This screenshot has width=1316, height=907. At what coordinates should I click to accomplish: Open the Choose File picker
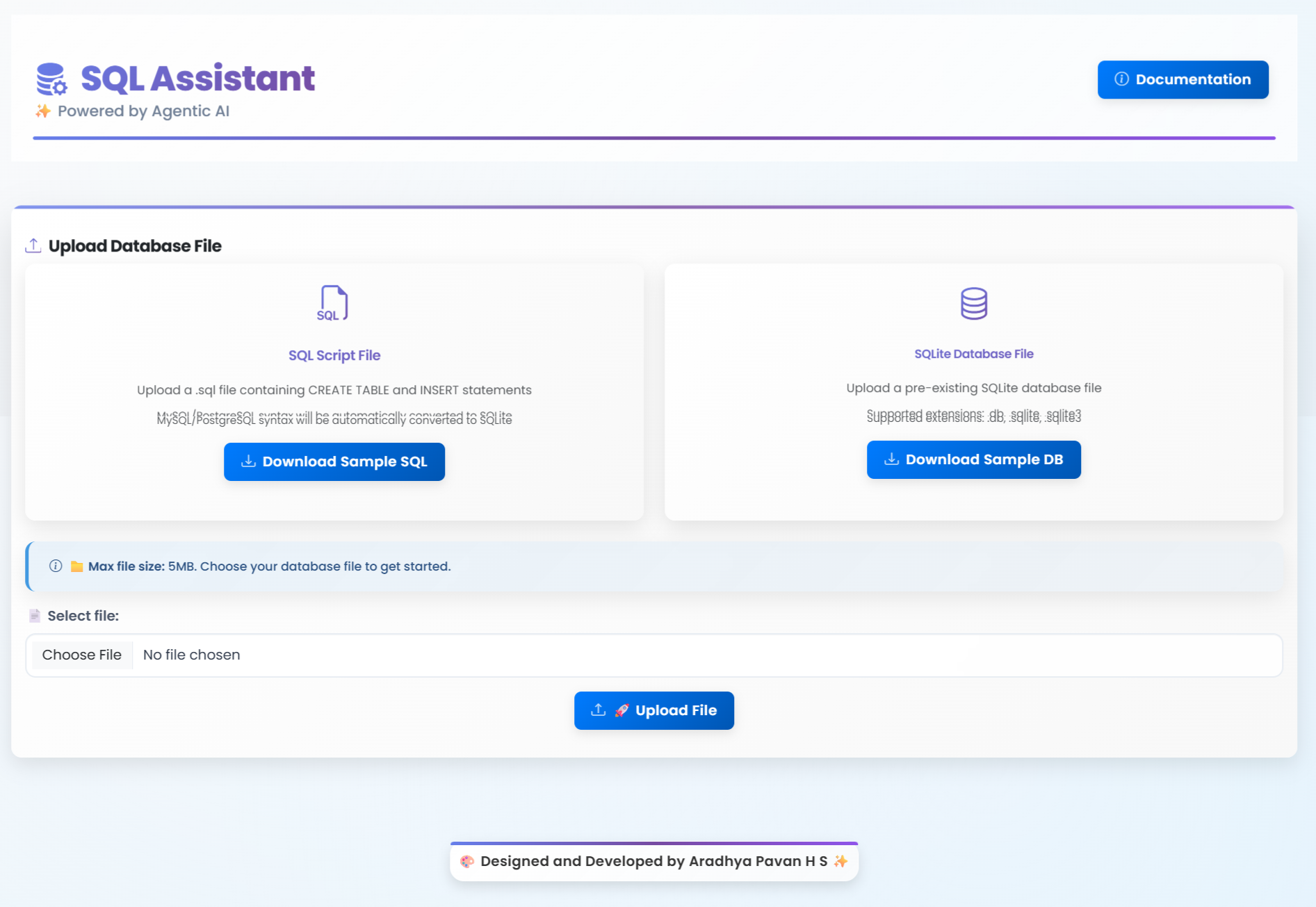[x=82, y=655]
